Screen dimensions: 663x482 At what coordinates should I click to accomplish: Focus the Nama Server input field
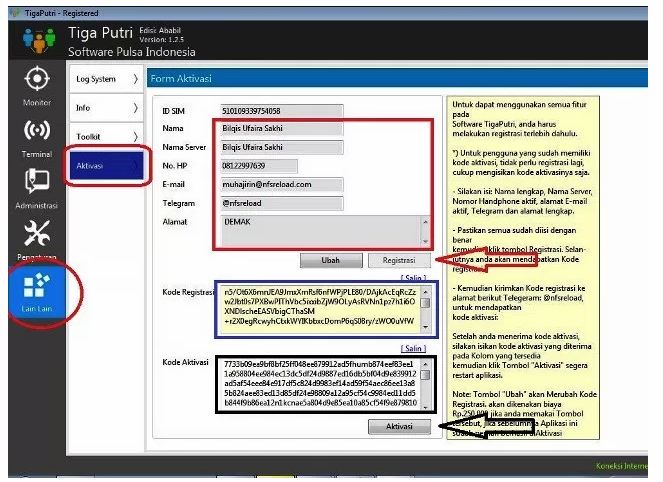tap(282, 147)
